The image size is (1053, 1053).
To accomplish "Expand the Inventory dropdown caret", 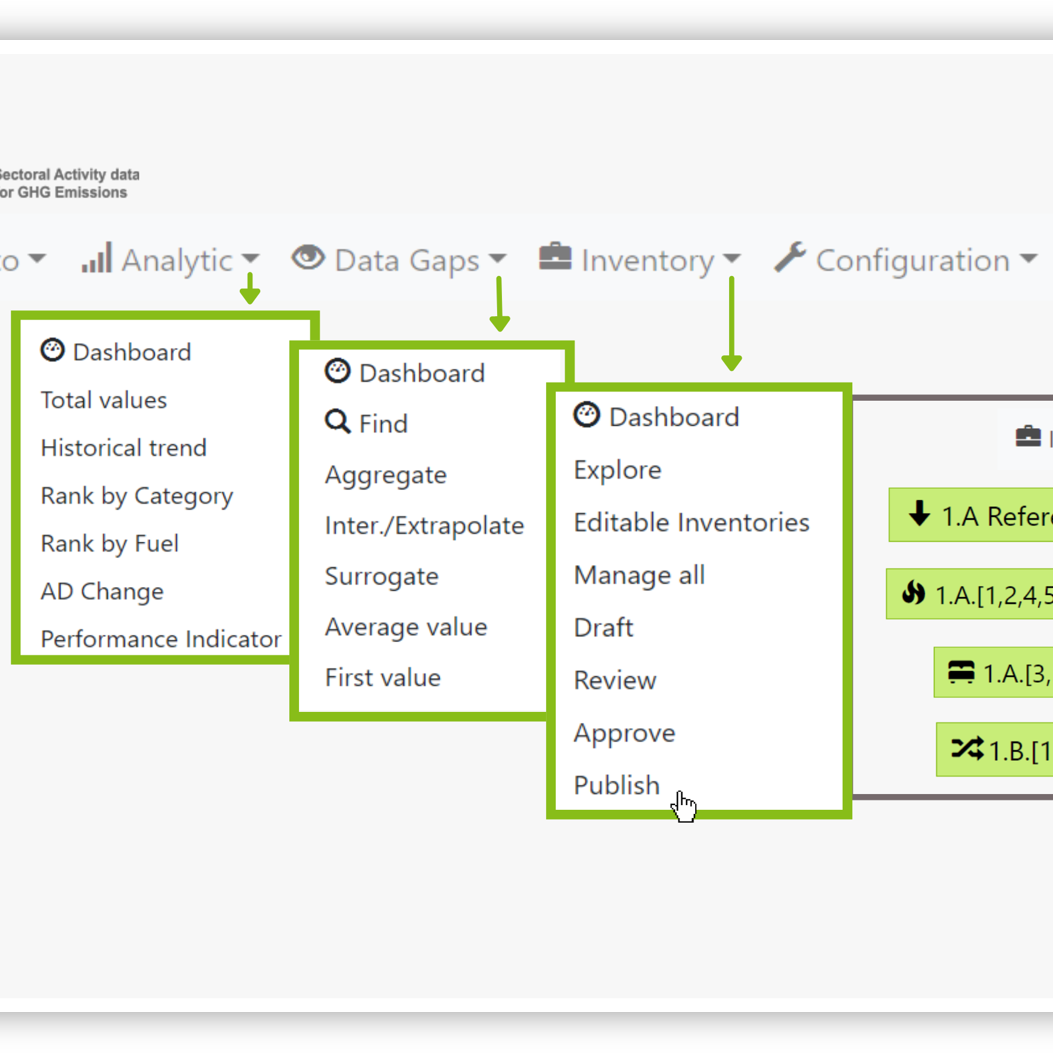I will 732,259.
